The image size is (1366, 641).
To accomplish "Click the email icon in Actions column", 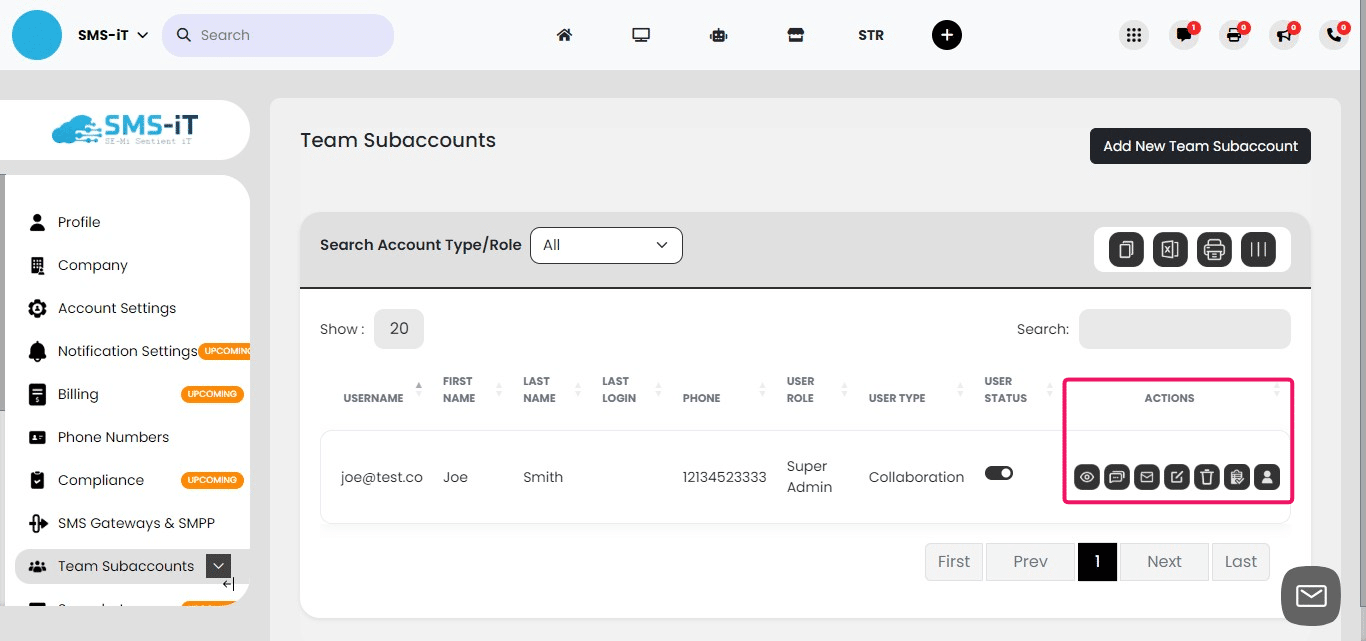I will pyautogui.click(x=1147, y=477).
